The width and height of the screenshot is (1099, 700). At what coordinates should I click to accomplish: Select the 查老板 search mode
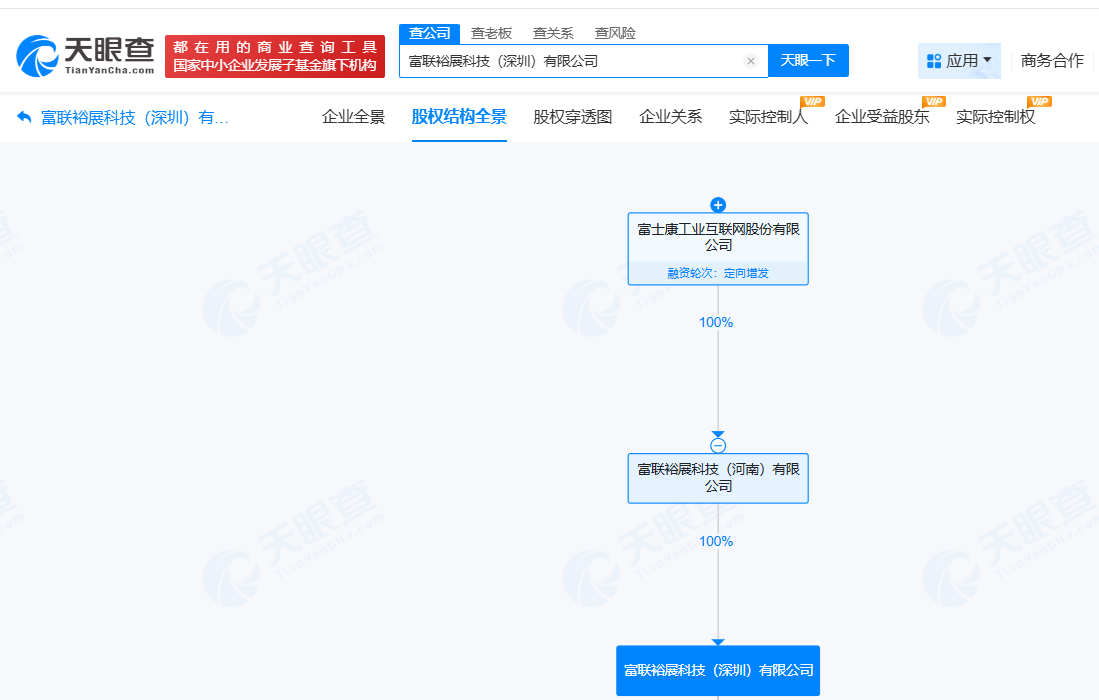(491, 32)
